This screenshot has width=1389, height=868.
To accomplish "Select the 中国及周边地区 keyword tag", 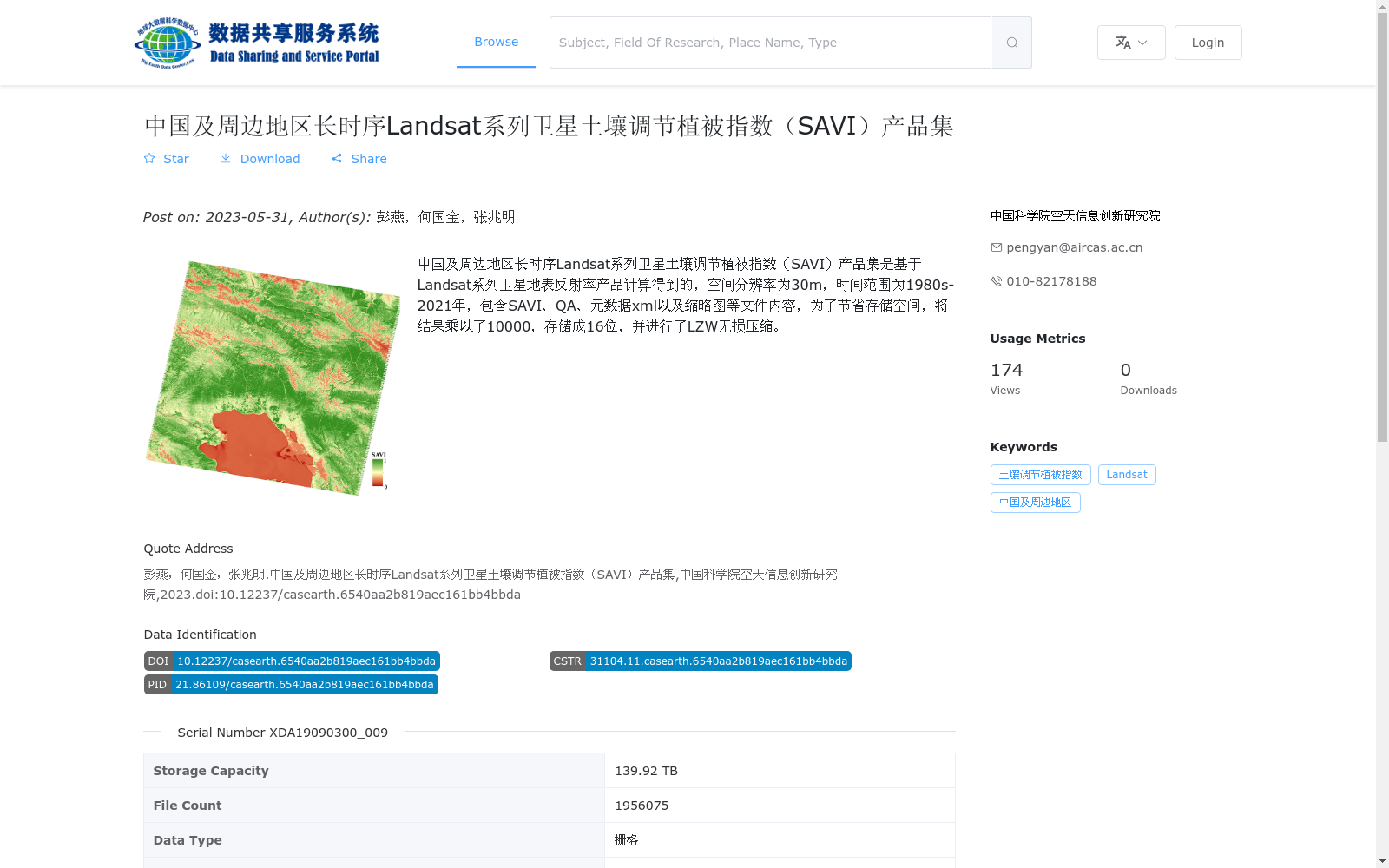I will (x=1035, y=503).
